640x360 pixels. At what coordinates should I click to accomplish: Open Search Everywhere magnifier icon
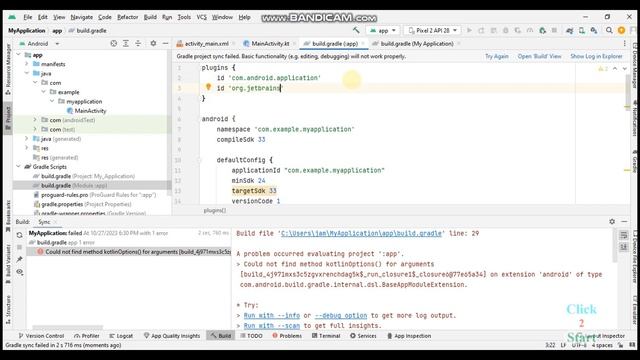(609, 30)
